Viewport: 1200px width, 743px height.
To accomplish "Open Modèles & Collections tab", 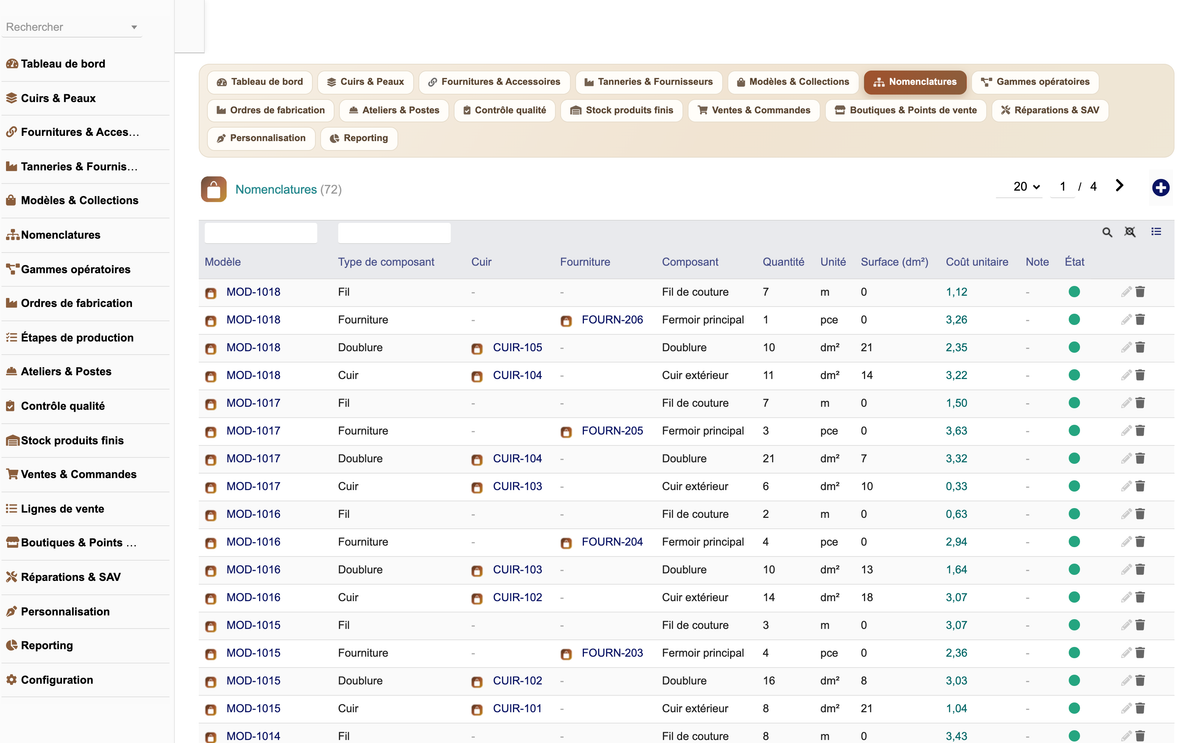I will (x=793, y=82).
